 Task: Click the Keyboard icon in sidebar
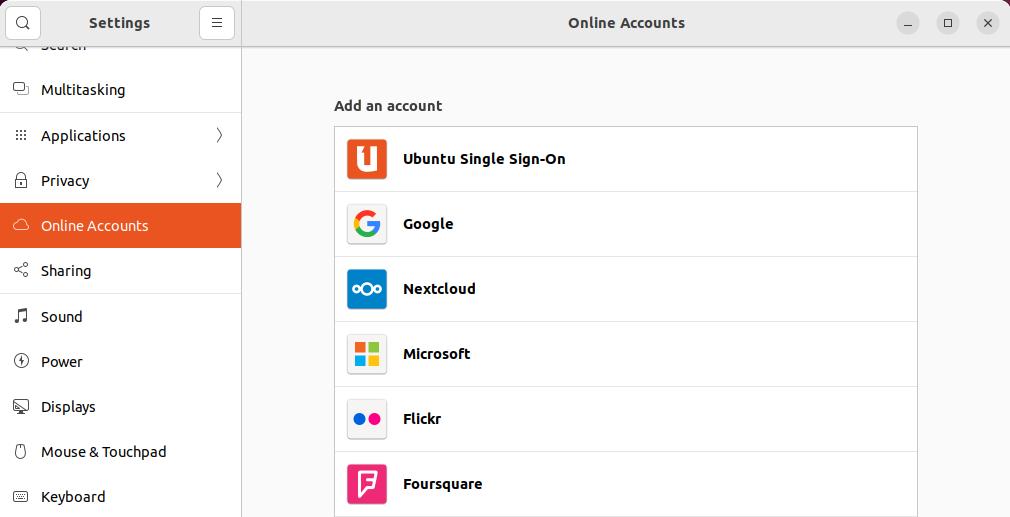click(x=21, y=496)
